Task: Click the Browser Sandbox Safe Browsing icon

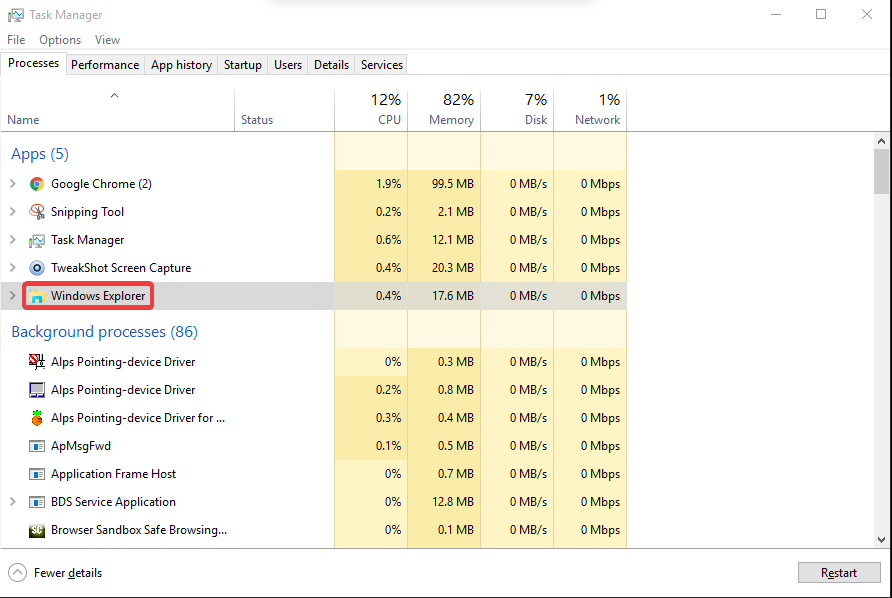Action: click(x=37, y=530)
